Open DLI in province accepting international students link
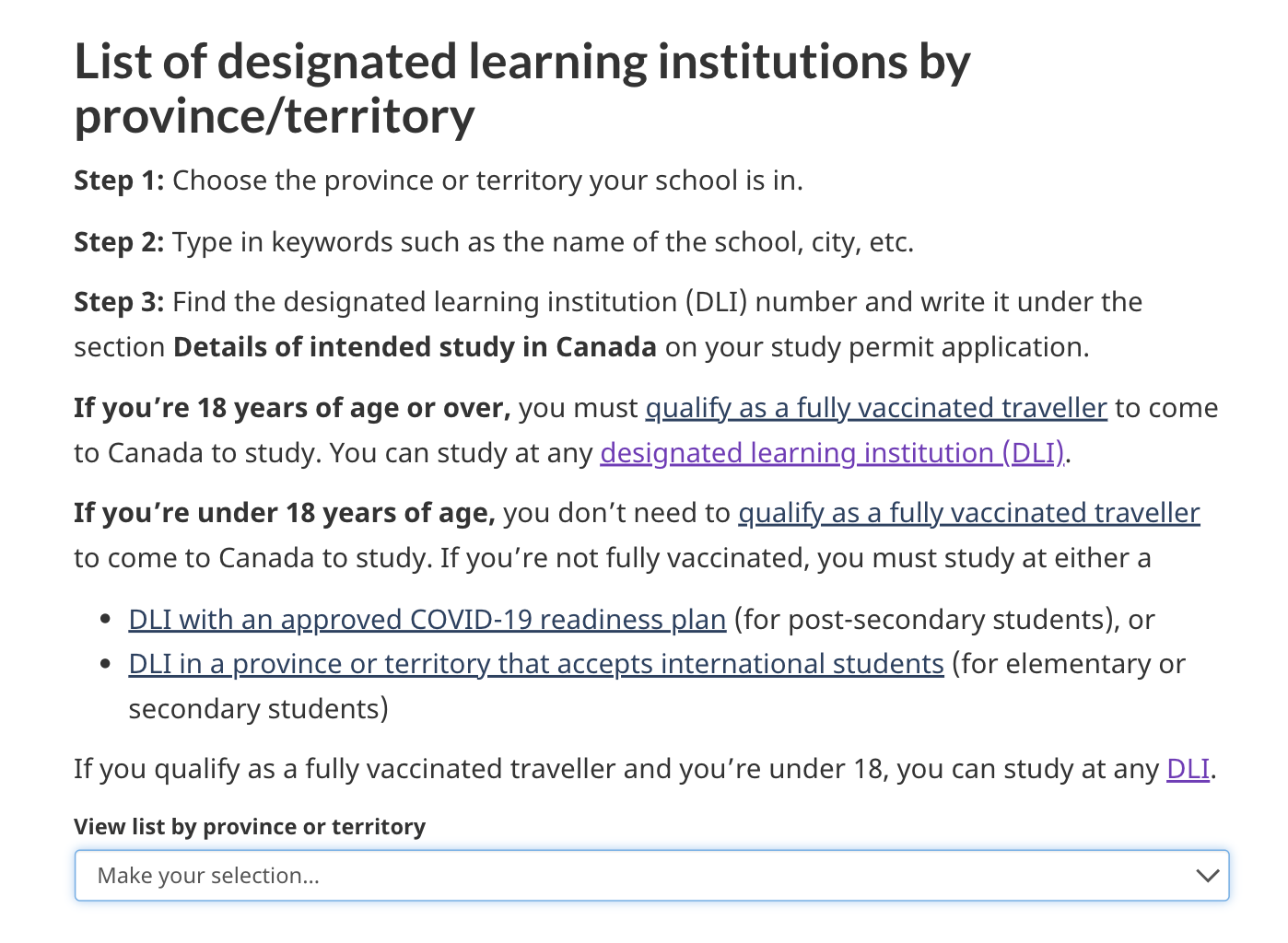The image size is (1288, 943). click(x=536, y=664)
